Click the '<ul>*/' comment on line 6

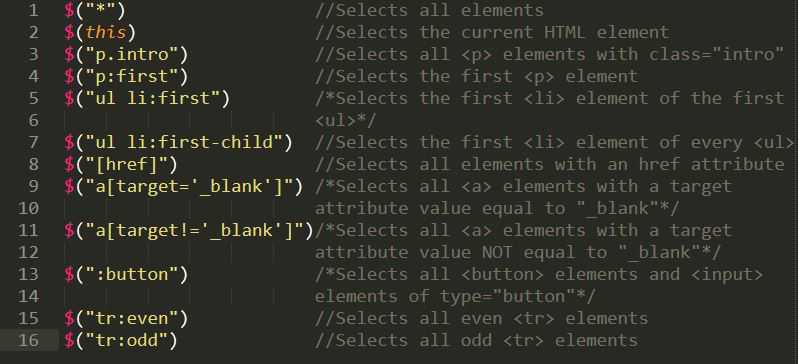[345, 121]
